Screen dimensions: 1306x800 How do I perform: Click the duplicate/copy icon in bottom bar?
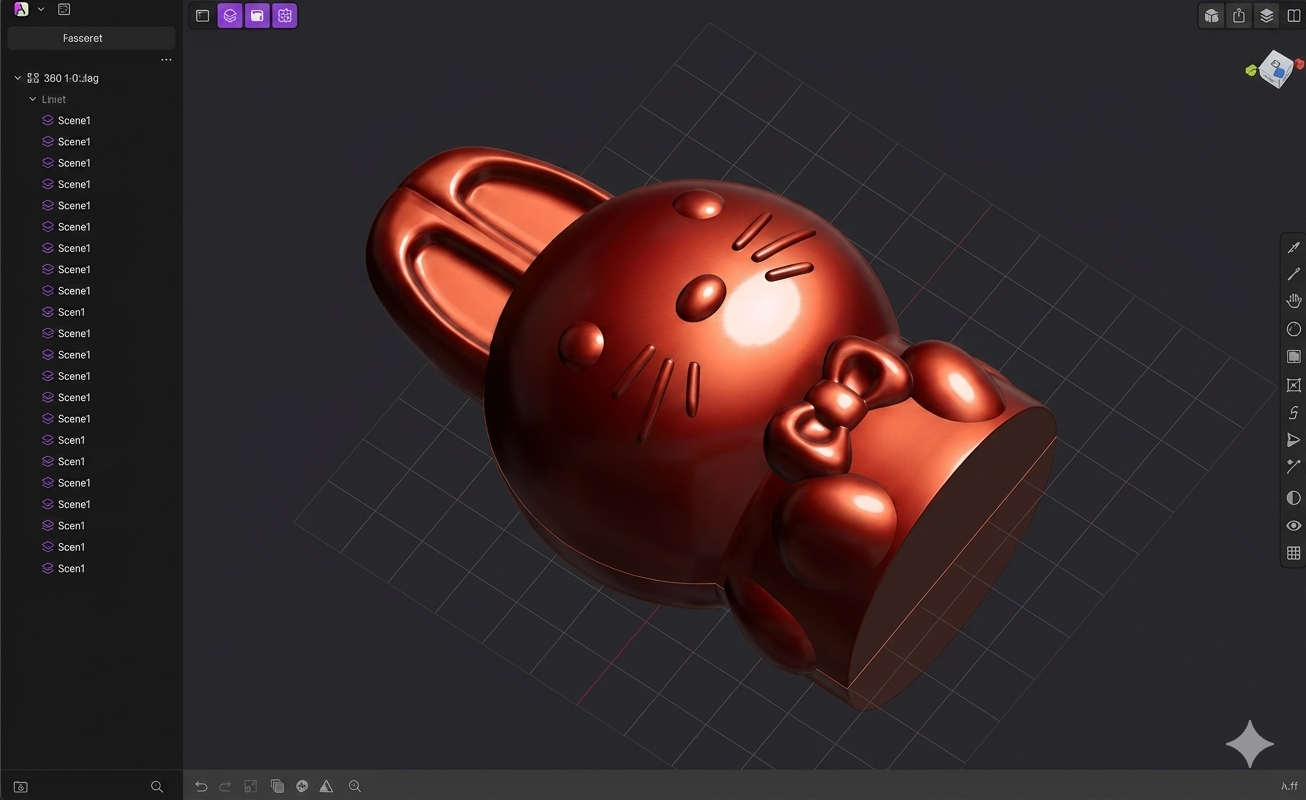click(277, 787)
